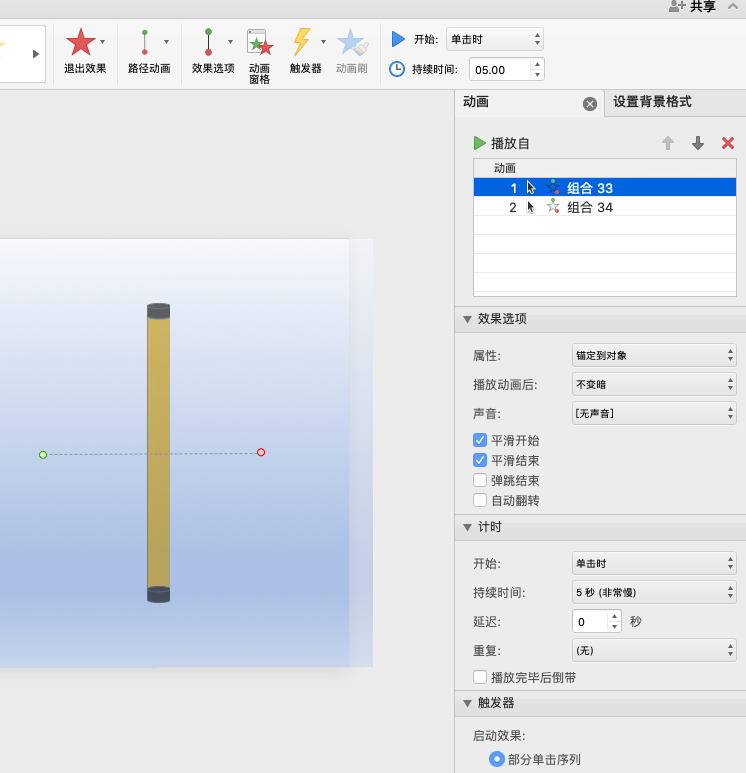
Task: Open the Path Animation dropdown arrow
Action: (167, 42)
